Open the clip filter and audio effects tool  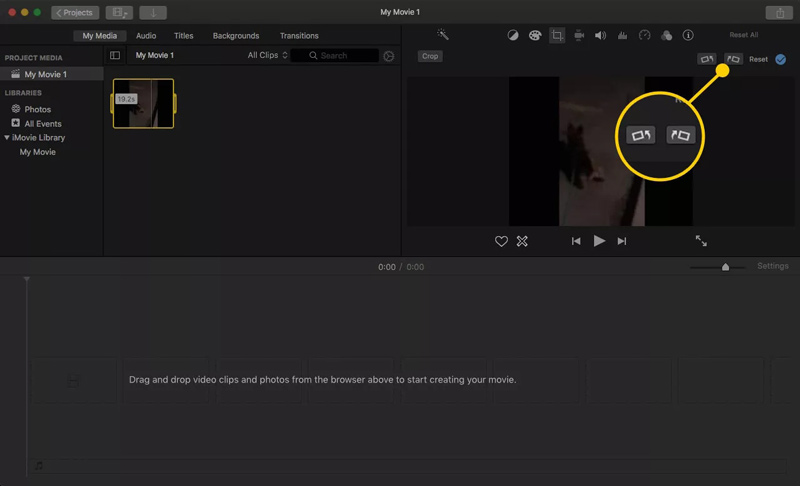click(x=666, y=36)
